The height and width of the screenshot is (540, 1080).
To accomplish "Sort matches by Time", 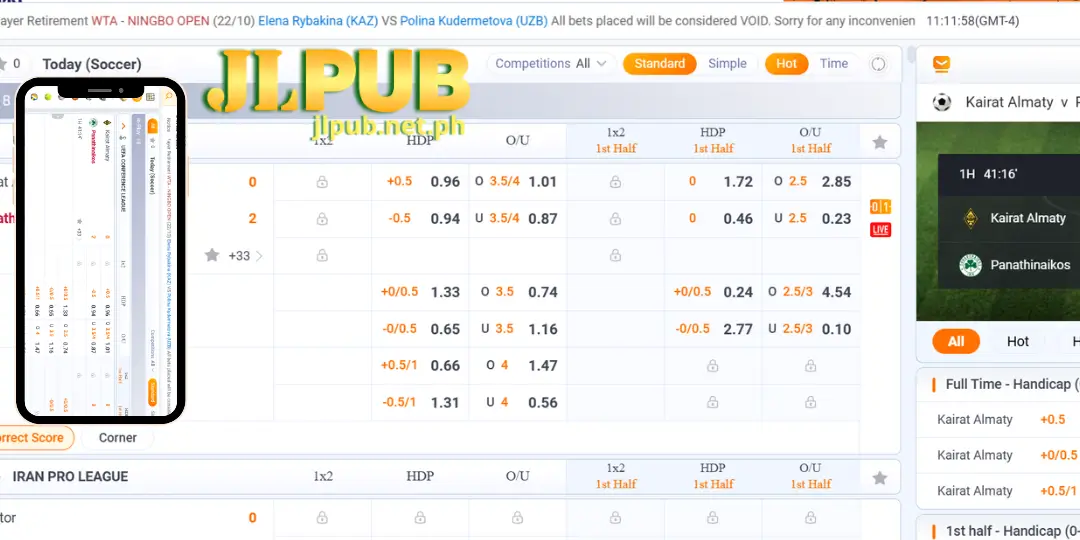I will 833,64.
